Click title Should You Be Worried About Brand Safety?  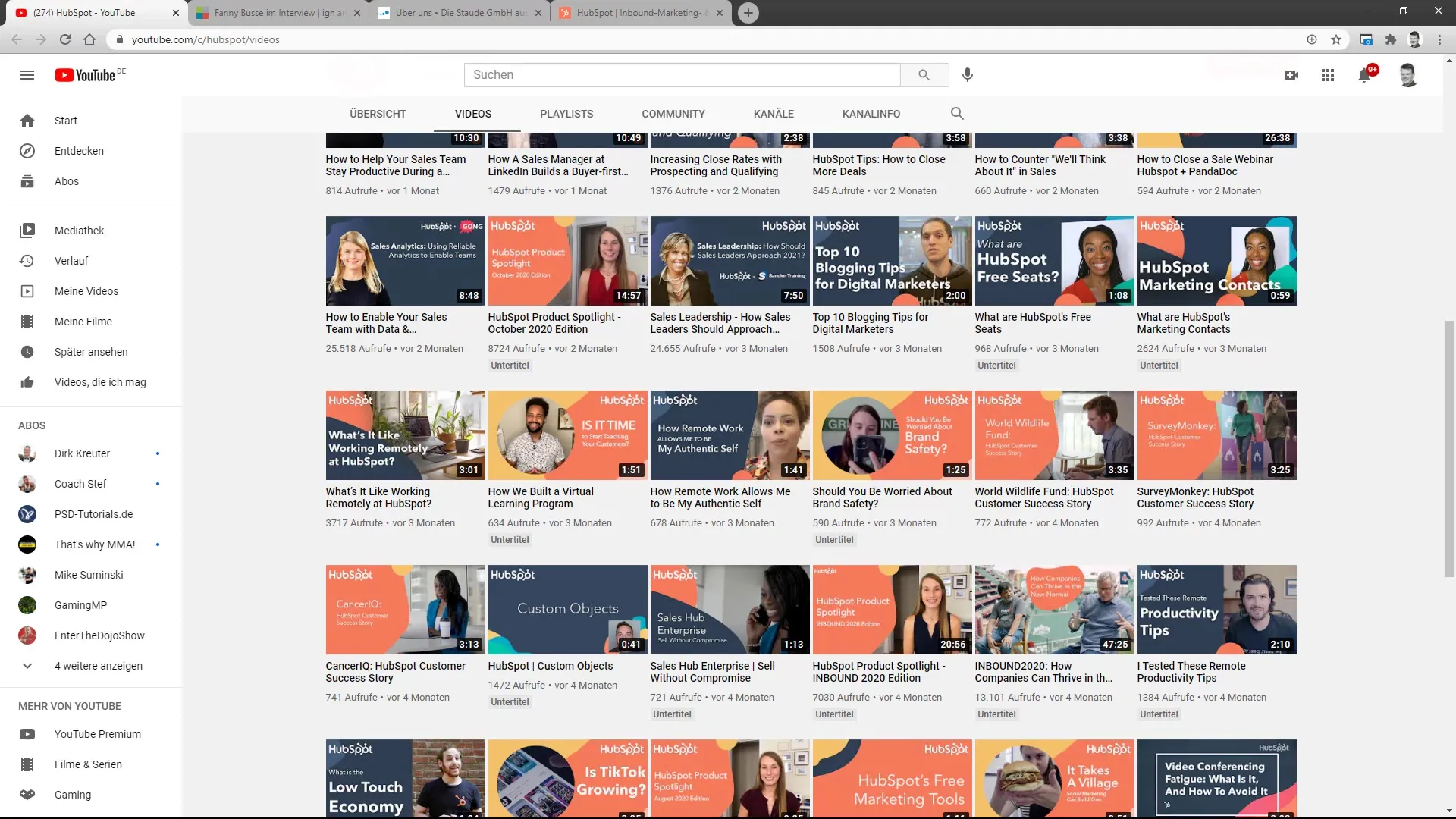(x=882, y=497)
